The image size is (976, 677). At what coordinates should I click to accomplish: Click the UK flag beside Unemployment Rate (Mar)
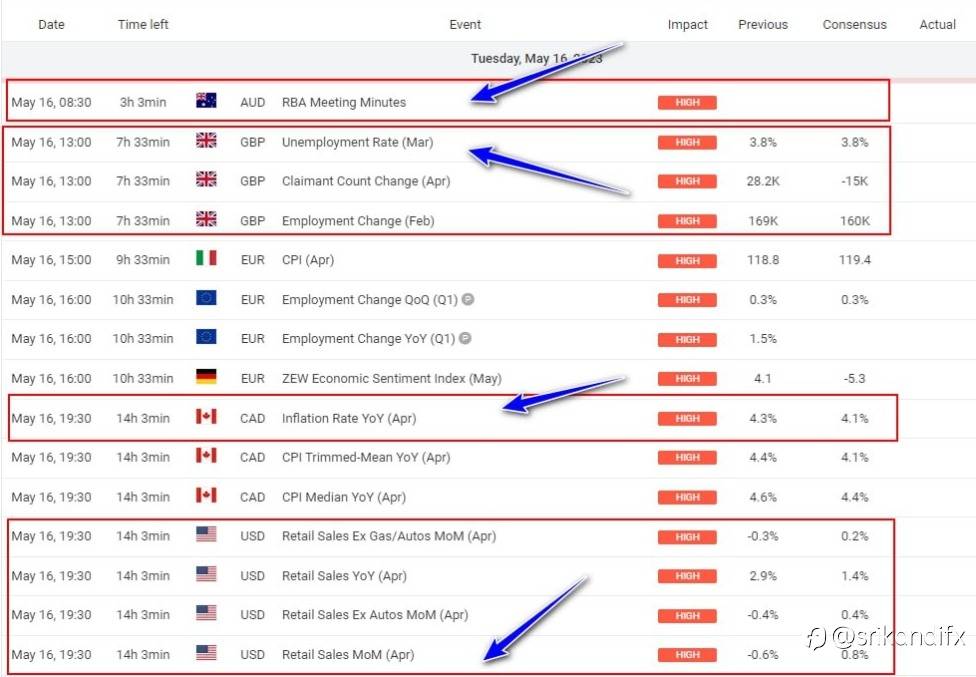click(206, 140)
